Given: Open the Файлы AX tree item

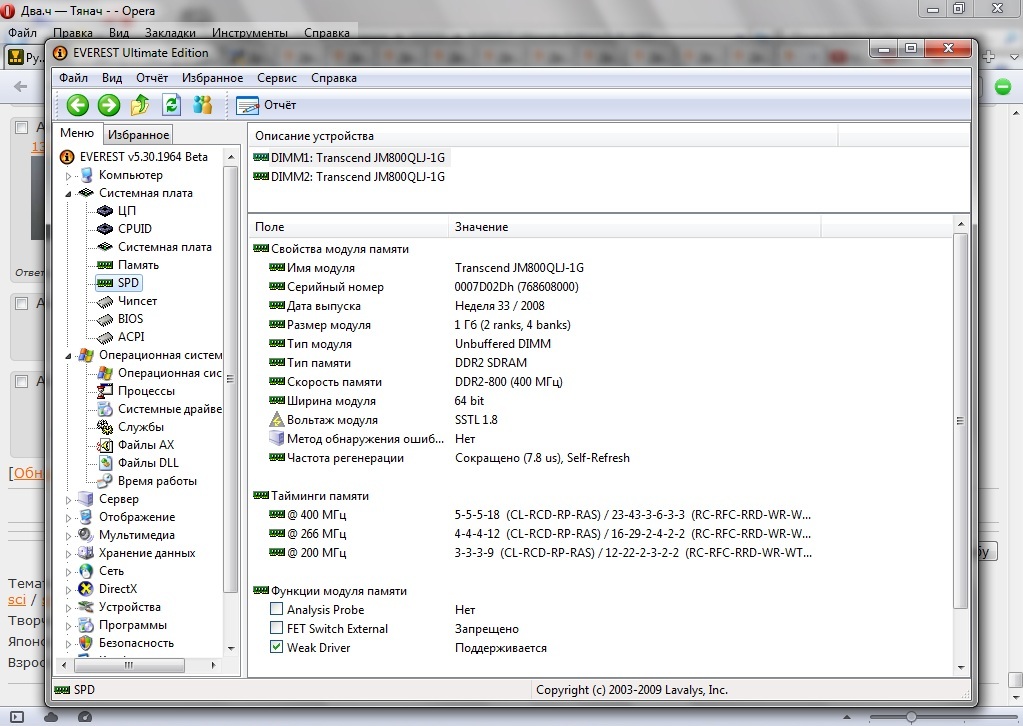Looking at the screenshot, I should click(x=146, y=445).
